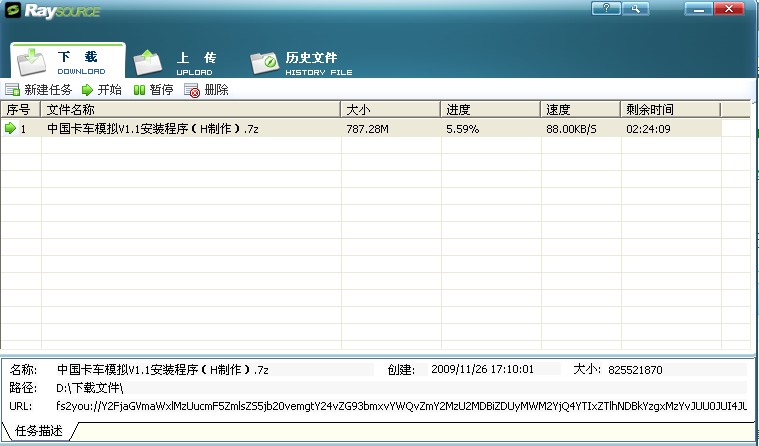Click the speed value 88.00KB/S
This screenshot has height=446, width=759.
[571, 129]
